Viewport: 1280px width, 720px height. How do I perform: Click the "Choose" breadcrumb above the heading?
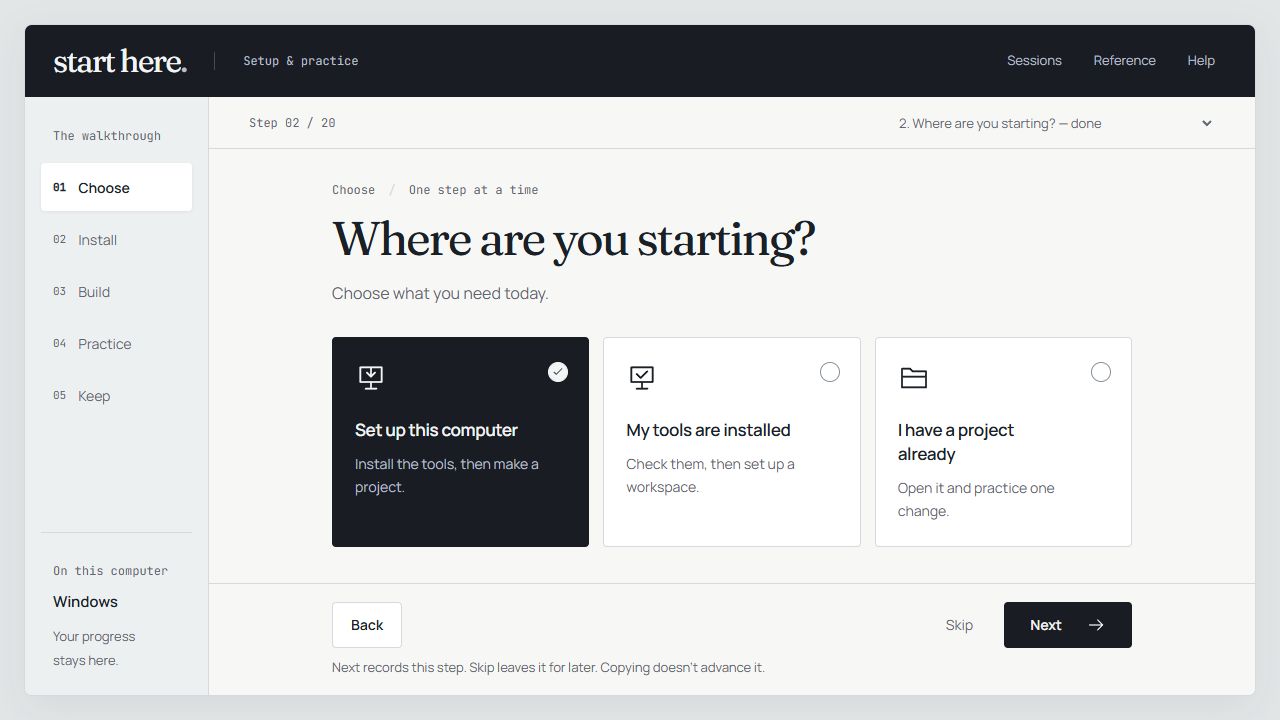point(353,190)
